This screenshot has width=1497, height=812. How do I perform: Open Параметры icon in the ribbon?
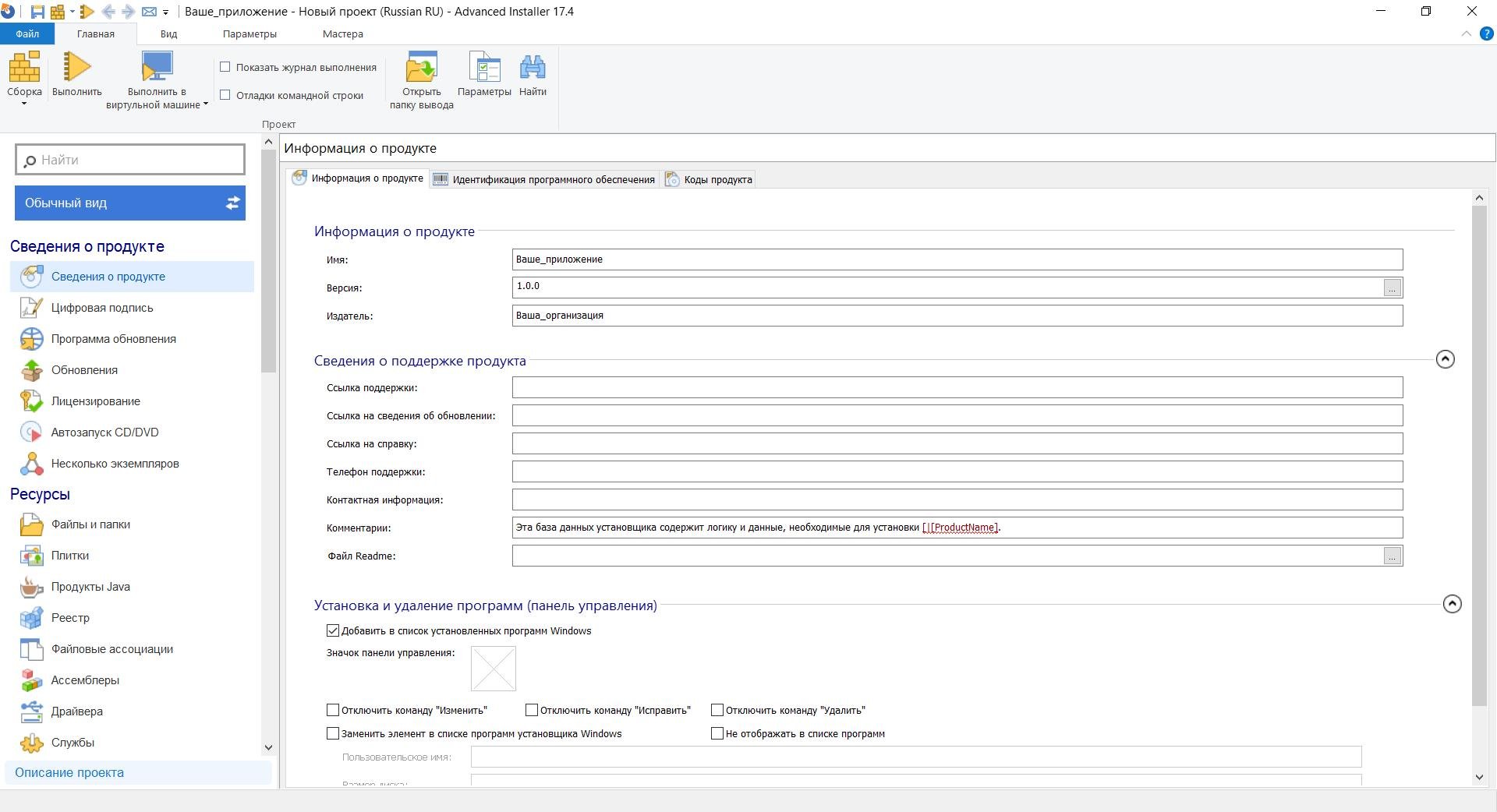click(484, 68)
